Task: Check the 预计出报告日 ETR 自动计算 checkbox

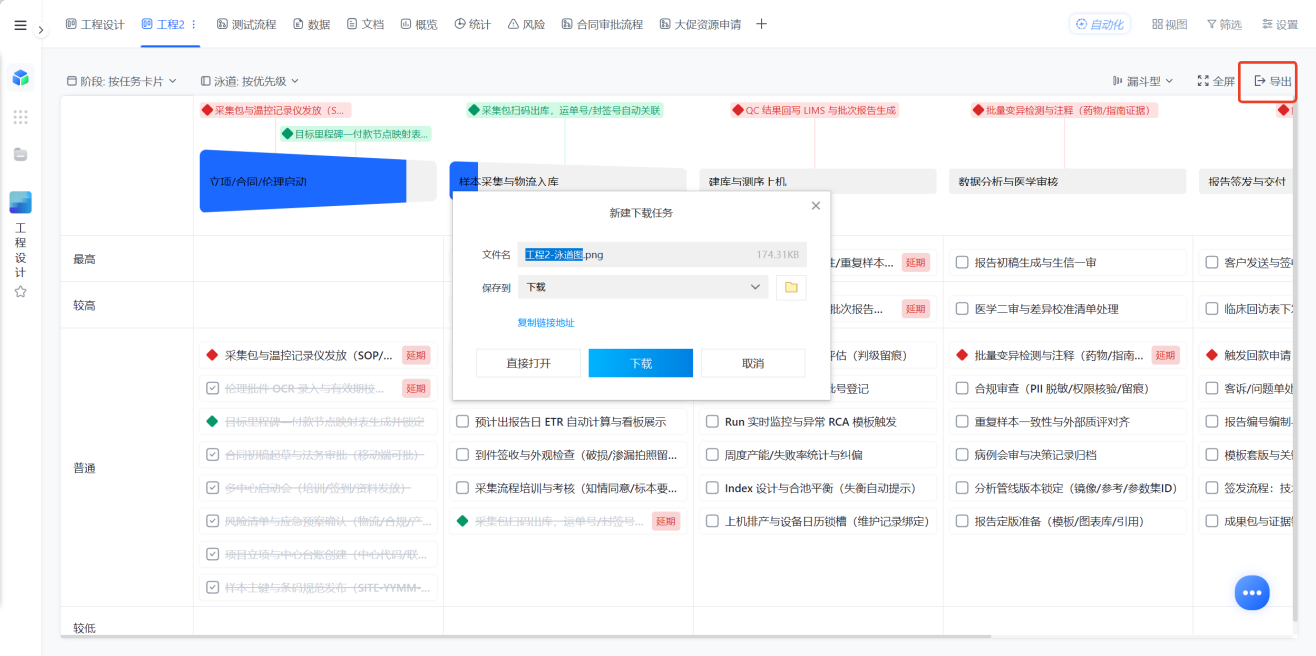Action: [x=462, y=422]
